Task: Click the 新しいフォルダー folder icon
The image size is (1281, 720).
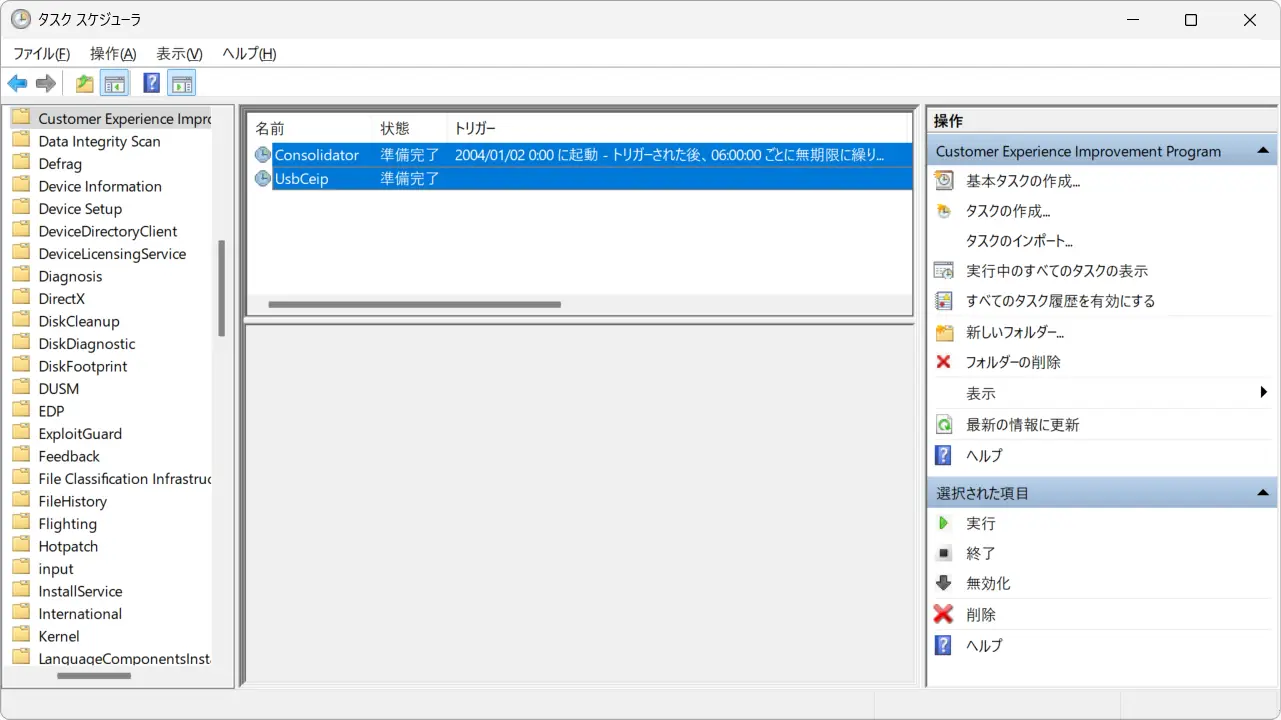Action: tap(944, 332)
